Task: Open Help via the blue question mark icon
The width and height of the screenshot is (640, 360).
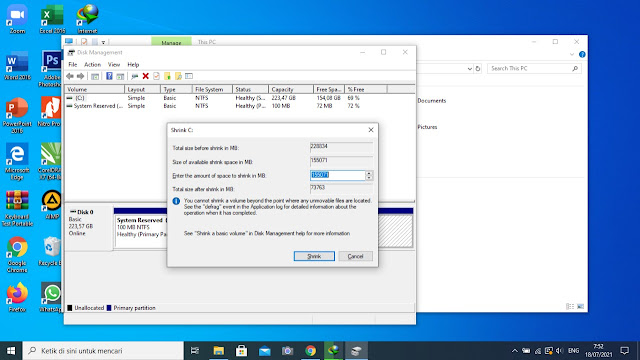Action: [109, 76]
